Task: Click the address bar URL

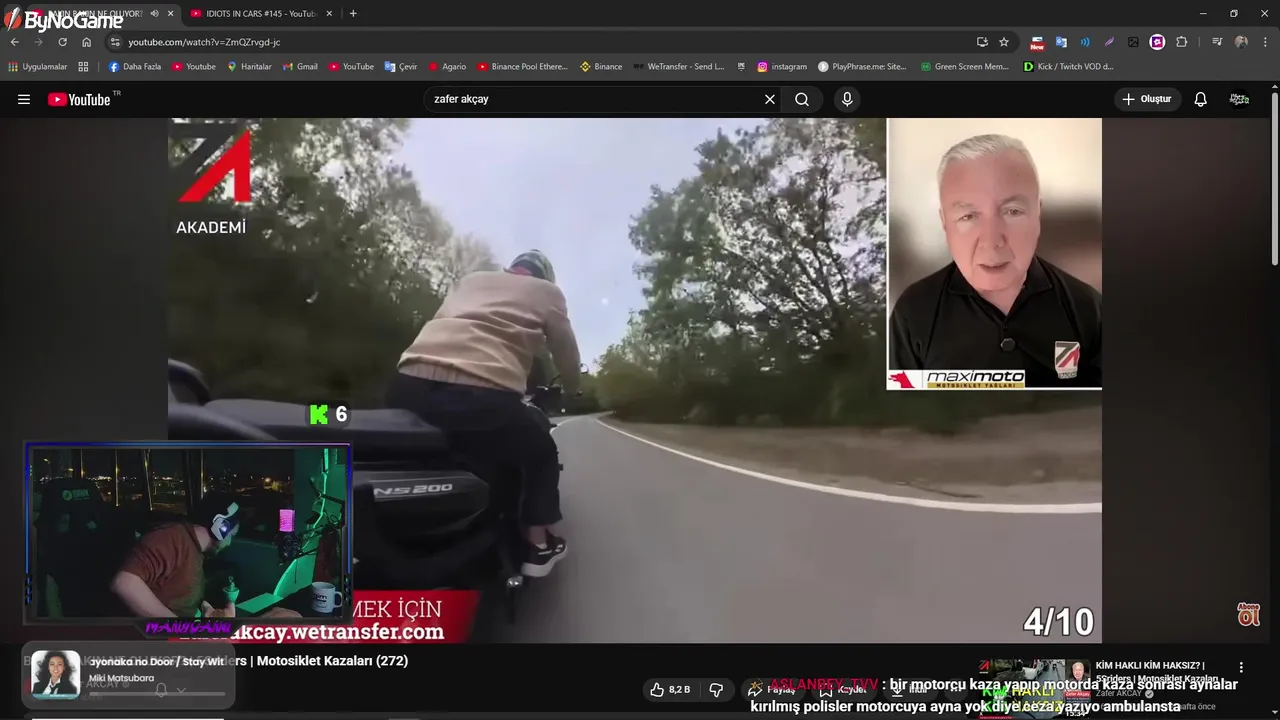Action: point(204,42)
